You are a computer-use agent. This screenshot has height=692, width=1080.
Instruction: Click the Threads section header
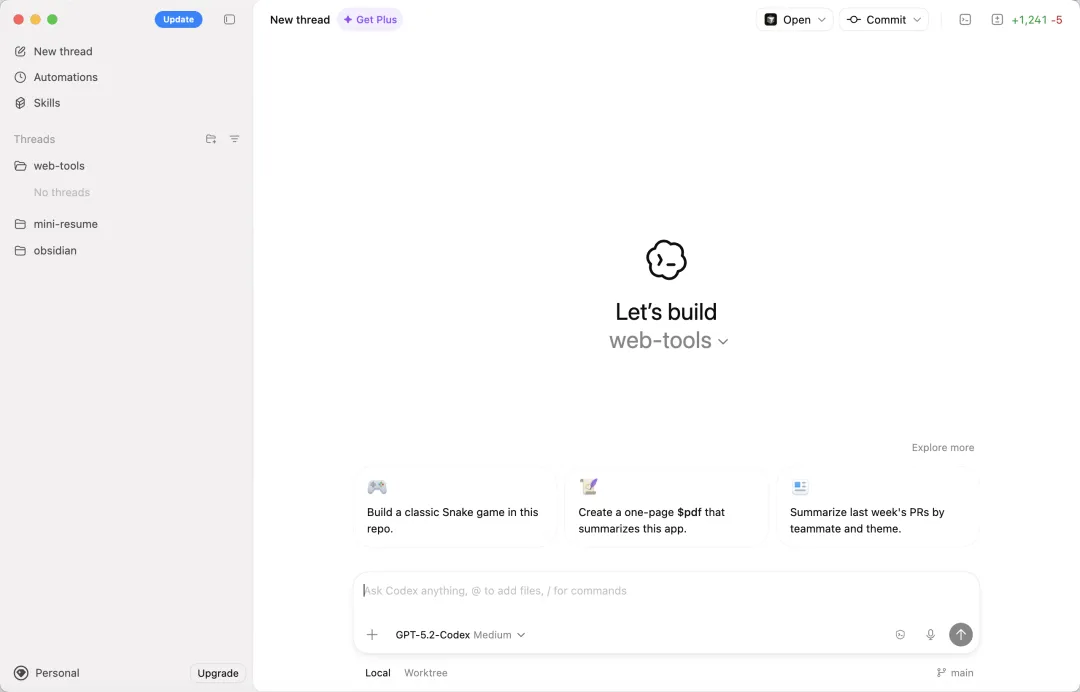(x=34, y=139)
